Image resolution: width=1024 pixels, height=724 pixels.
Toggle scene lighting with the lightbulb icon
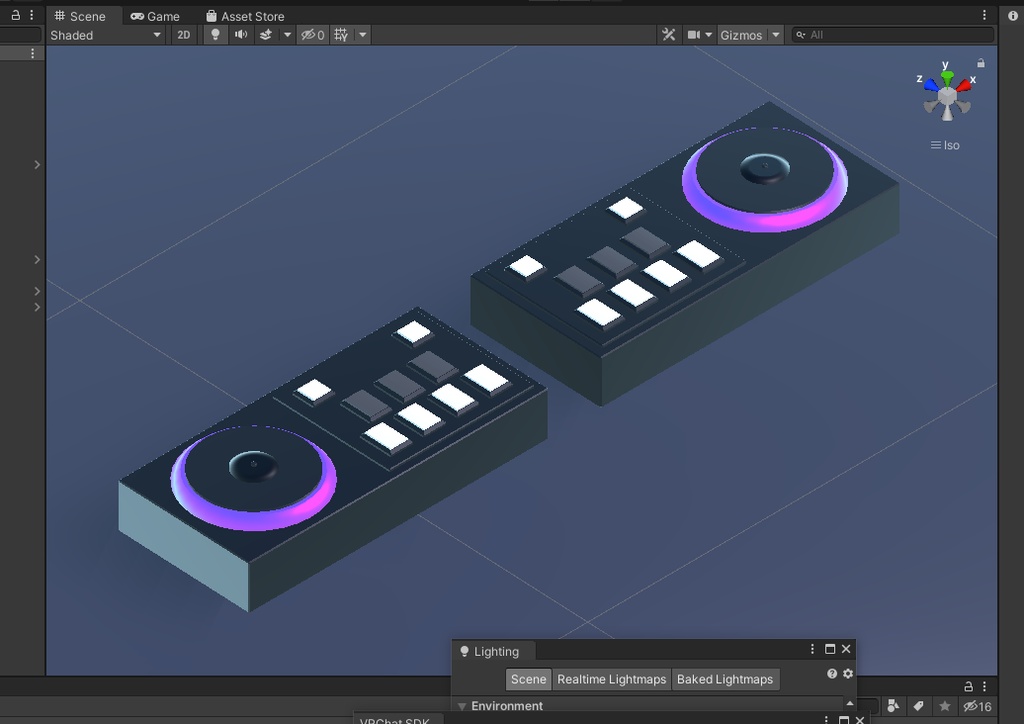pyautogui.click(x=215, y=35)
